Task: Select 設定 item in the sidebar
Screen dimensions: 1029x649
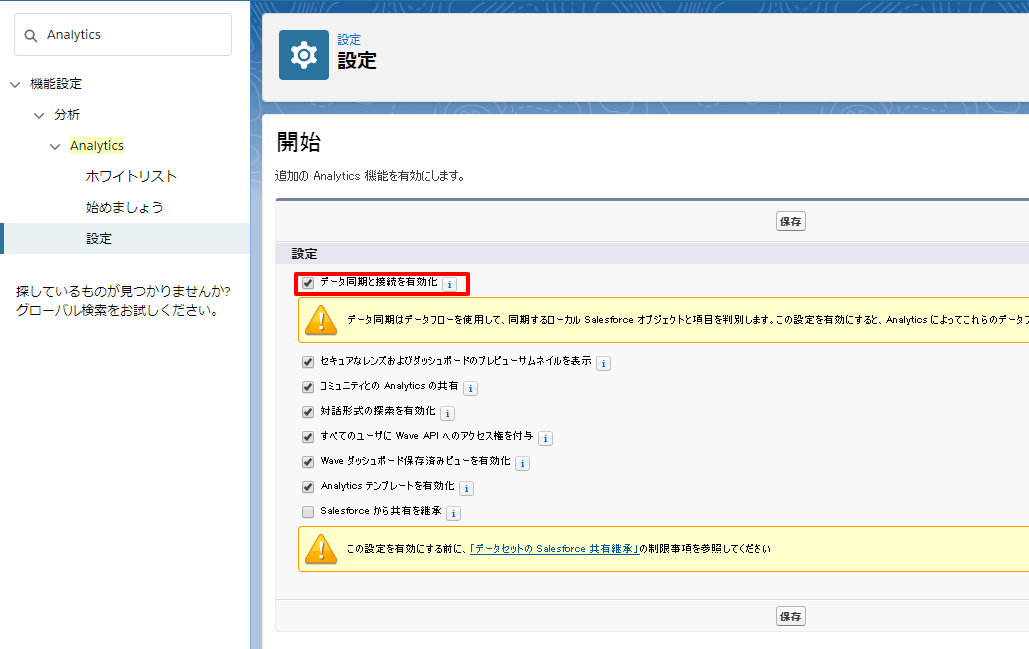Action: tap(125, 238)
